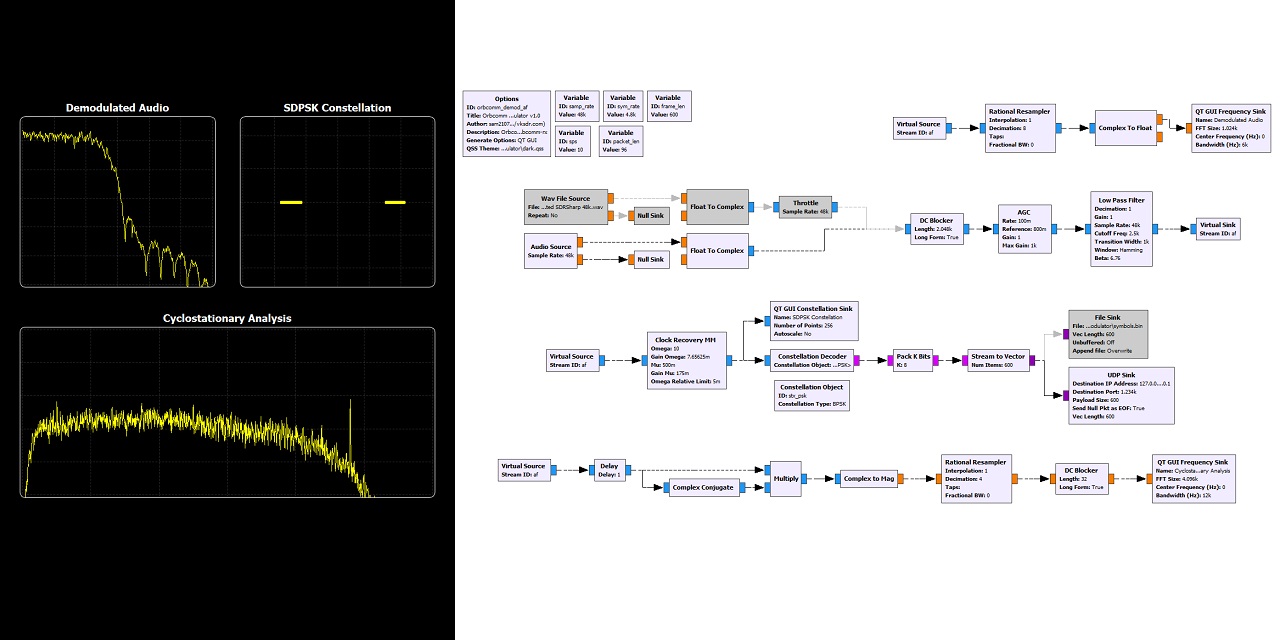
Task: Click the 'Cyclostationary Analysis' plot title
Action: click(227, 318)
